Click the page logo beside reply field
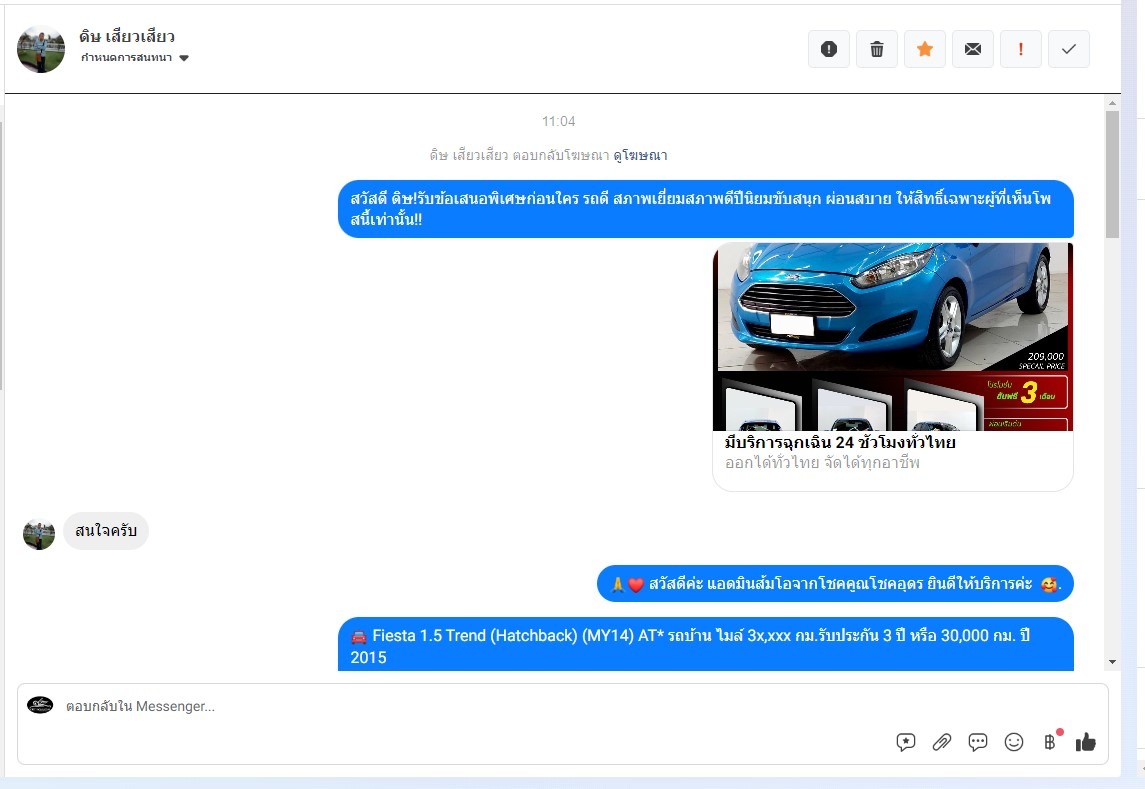 click(x=40, y=705)
